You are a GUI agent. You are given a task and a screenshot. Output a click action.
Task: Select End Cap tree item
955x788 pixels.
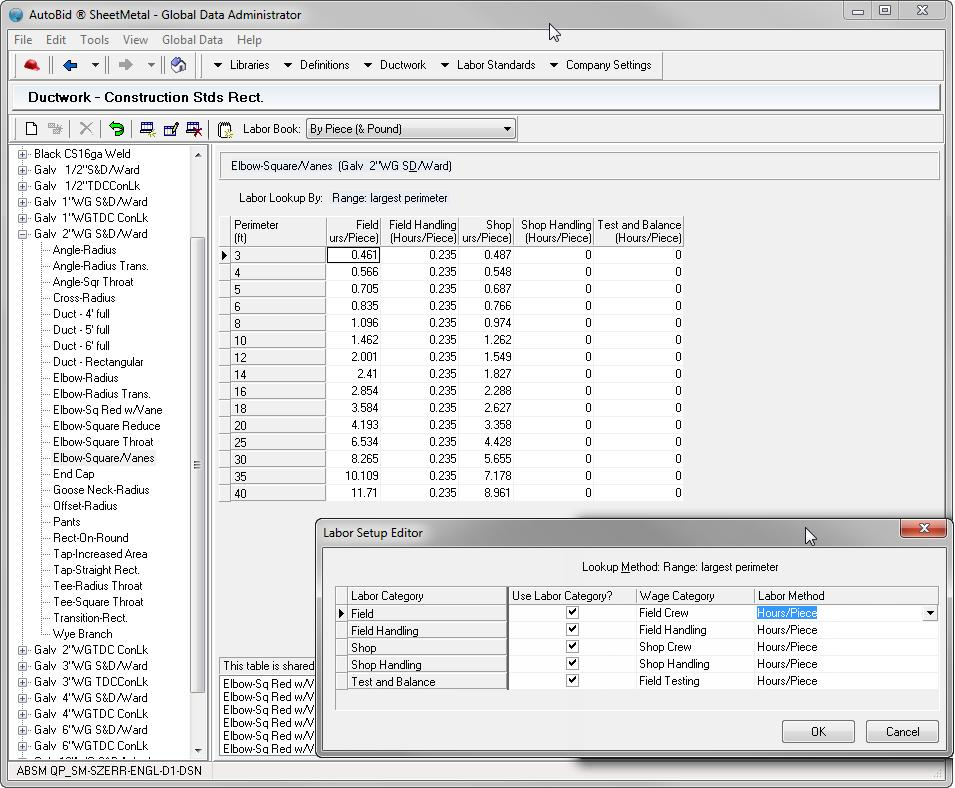[73, 474]
